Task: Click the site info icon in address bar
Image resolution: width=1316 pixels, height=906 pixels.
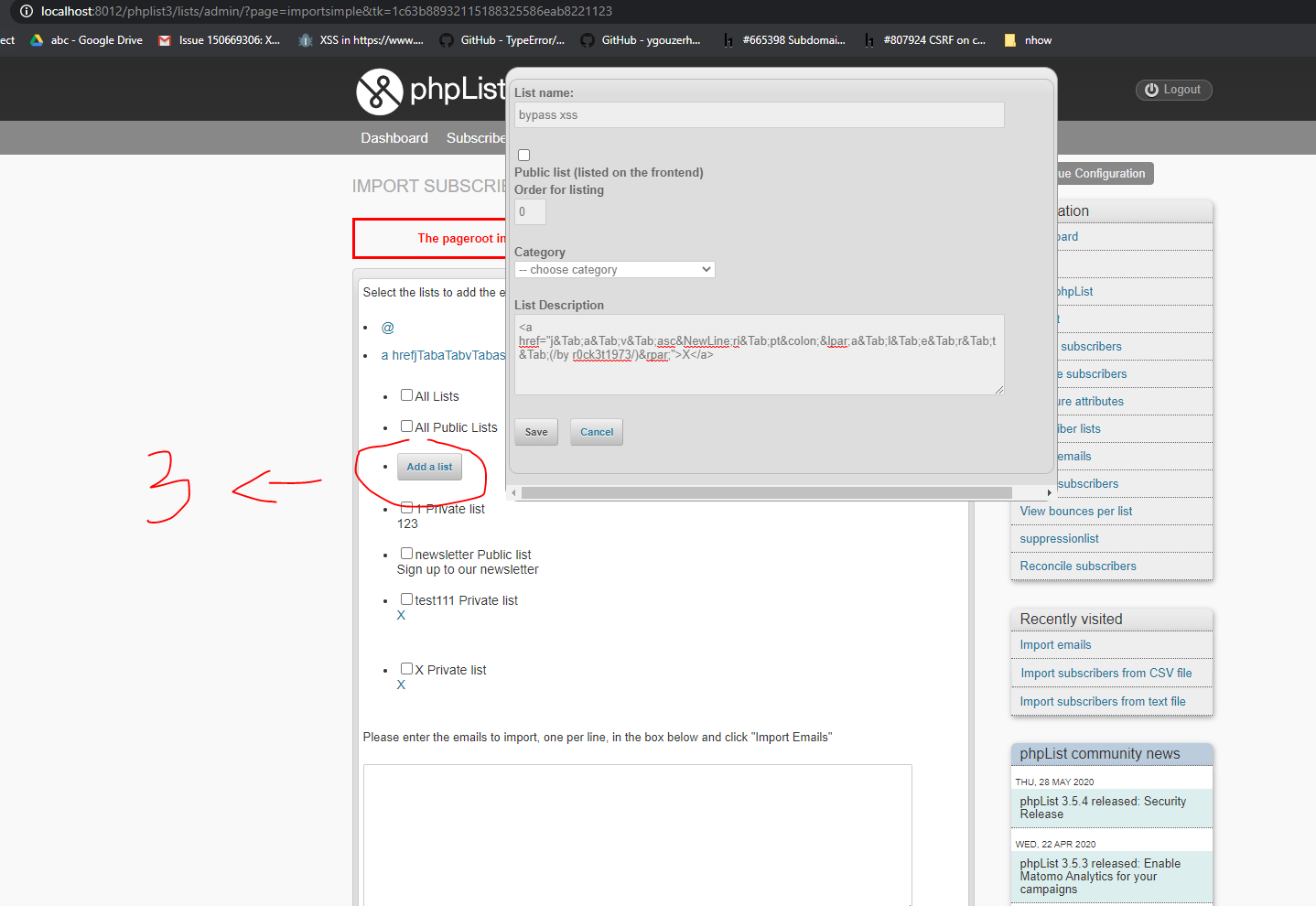Action: (x=27, y=11)
